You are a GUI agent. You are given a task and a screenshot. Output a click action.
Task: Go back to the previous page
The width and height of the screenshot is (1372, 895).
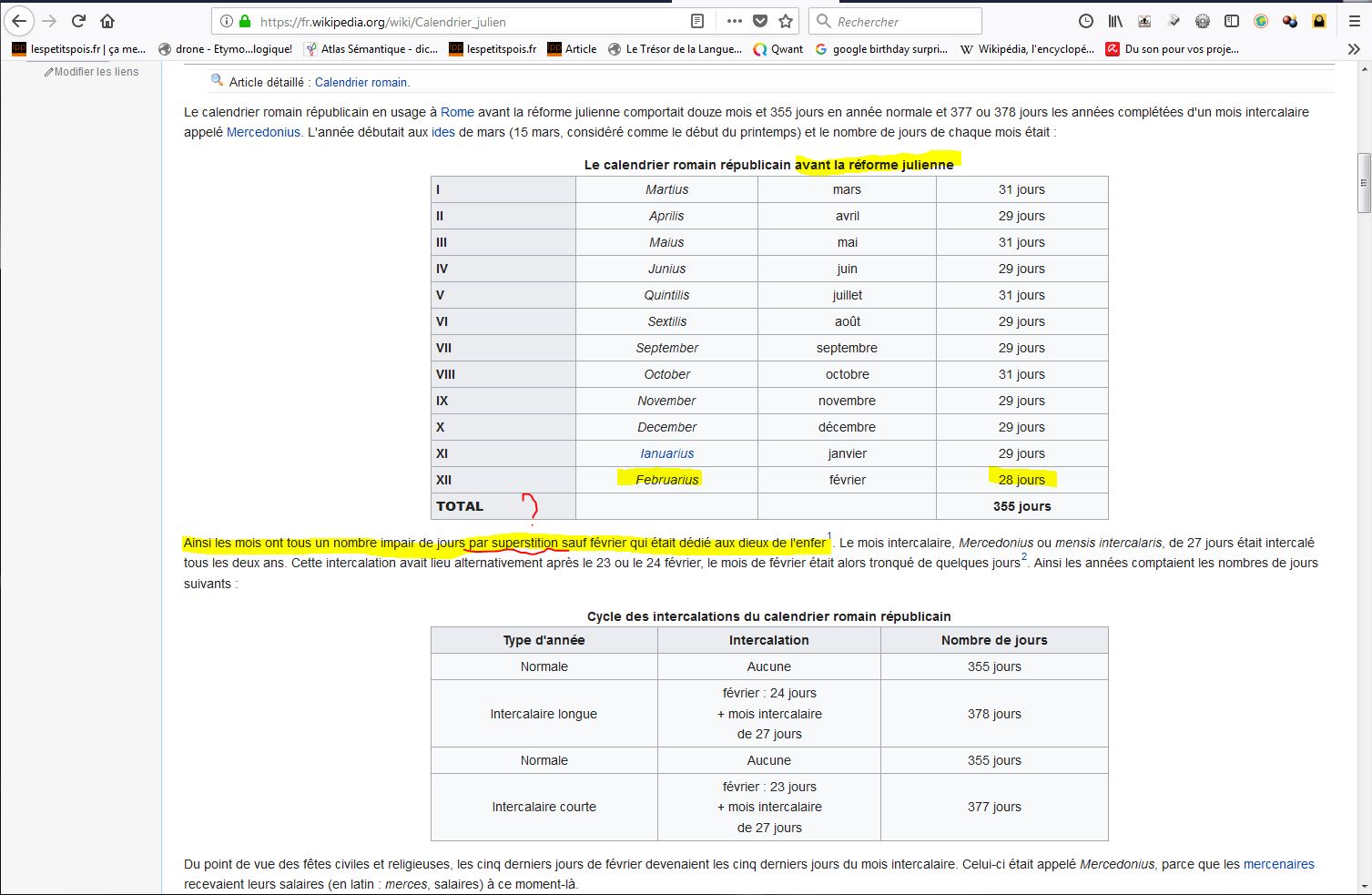coord(19,21)
